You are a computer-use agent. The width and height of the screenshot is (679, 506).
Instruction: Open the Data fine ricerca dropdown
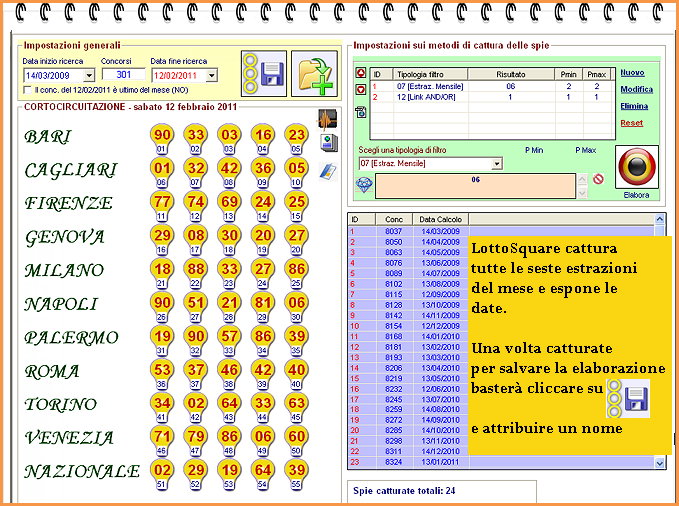pyautogui.click(x=211, y=75)
